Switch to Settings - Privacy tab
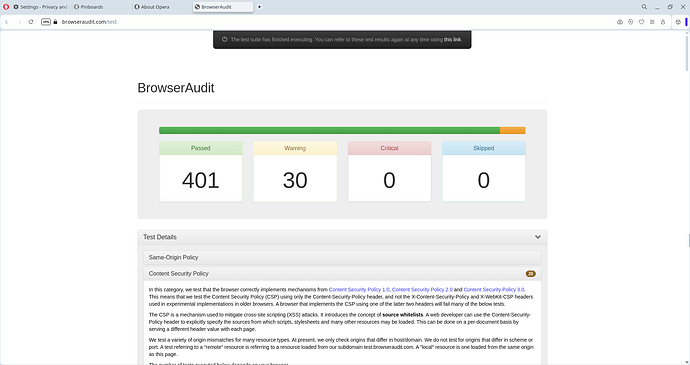The image size is (690, 365). coord(40,7)
